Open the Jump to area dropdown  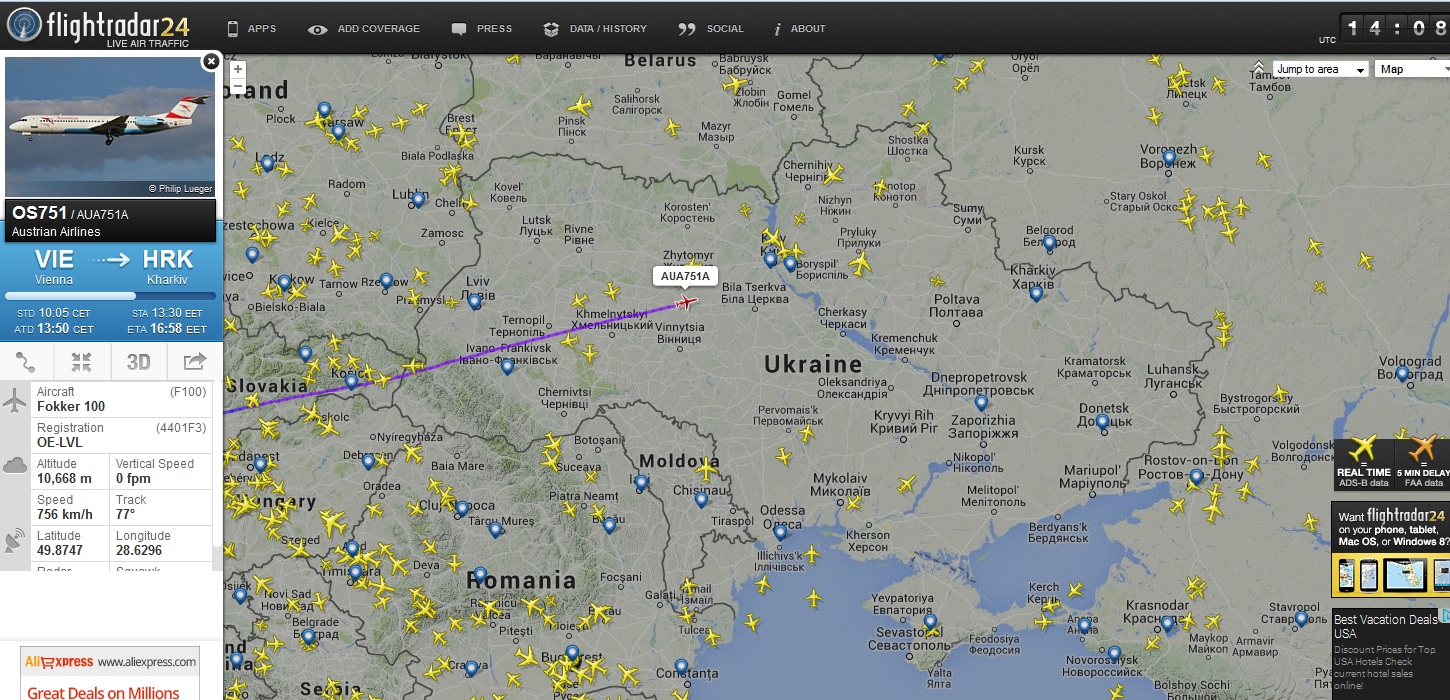(x=1320, y=69)
